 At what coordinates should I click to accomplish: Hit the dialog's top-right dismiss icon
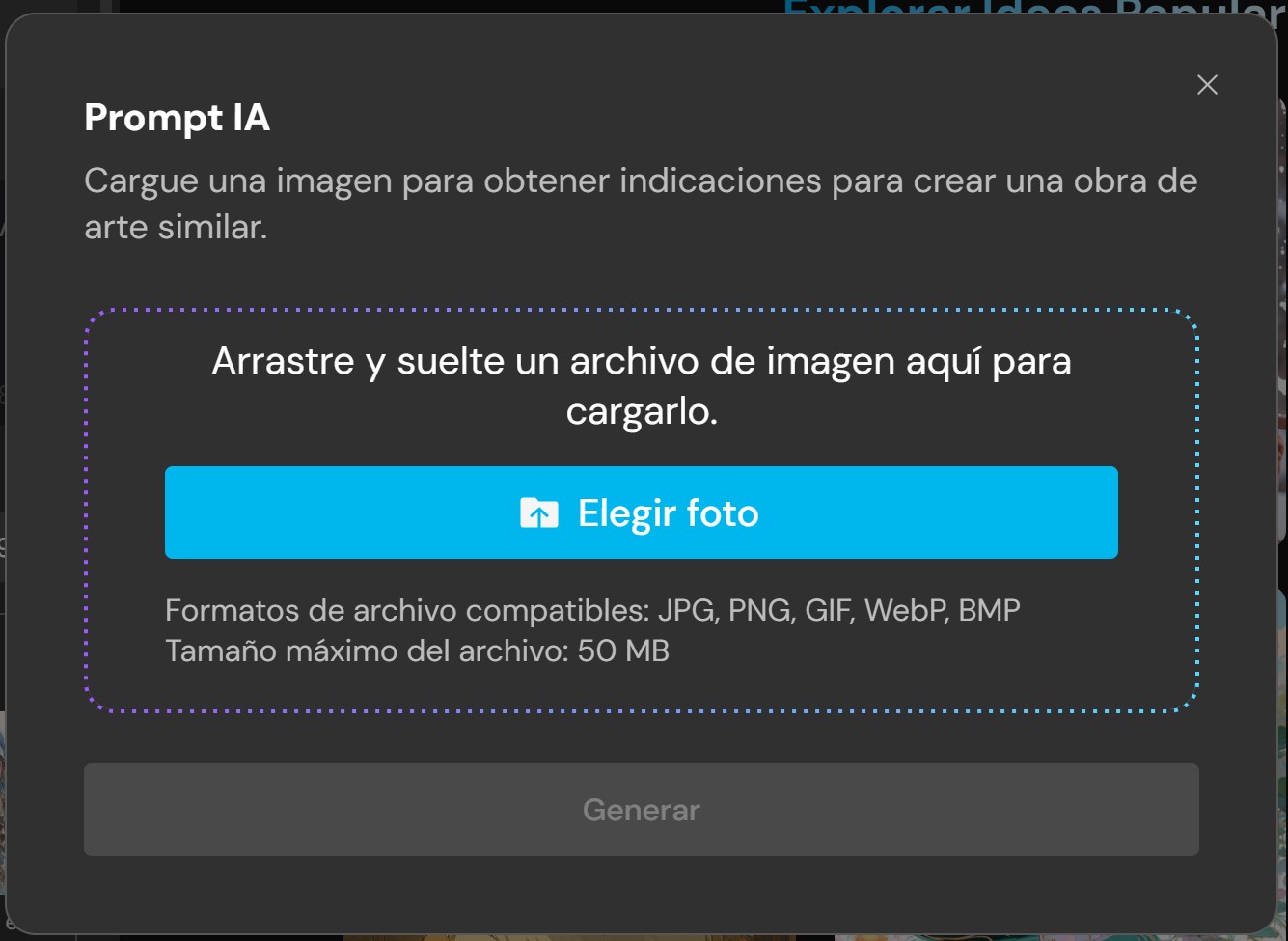1206,85
